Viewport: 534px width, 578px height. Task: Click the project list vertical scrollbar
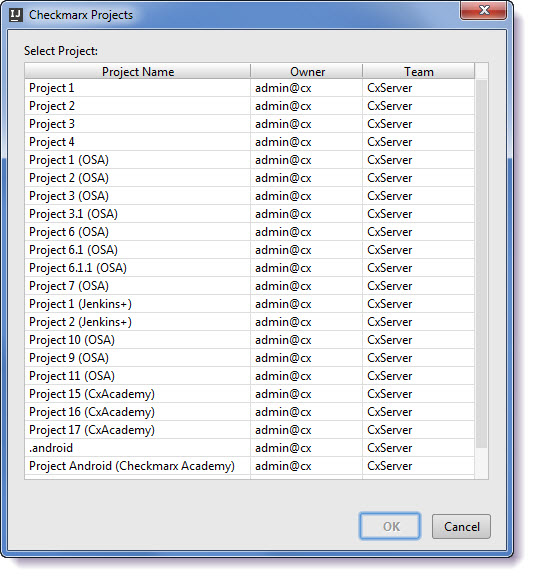click(481, 264)
